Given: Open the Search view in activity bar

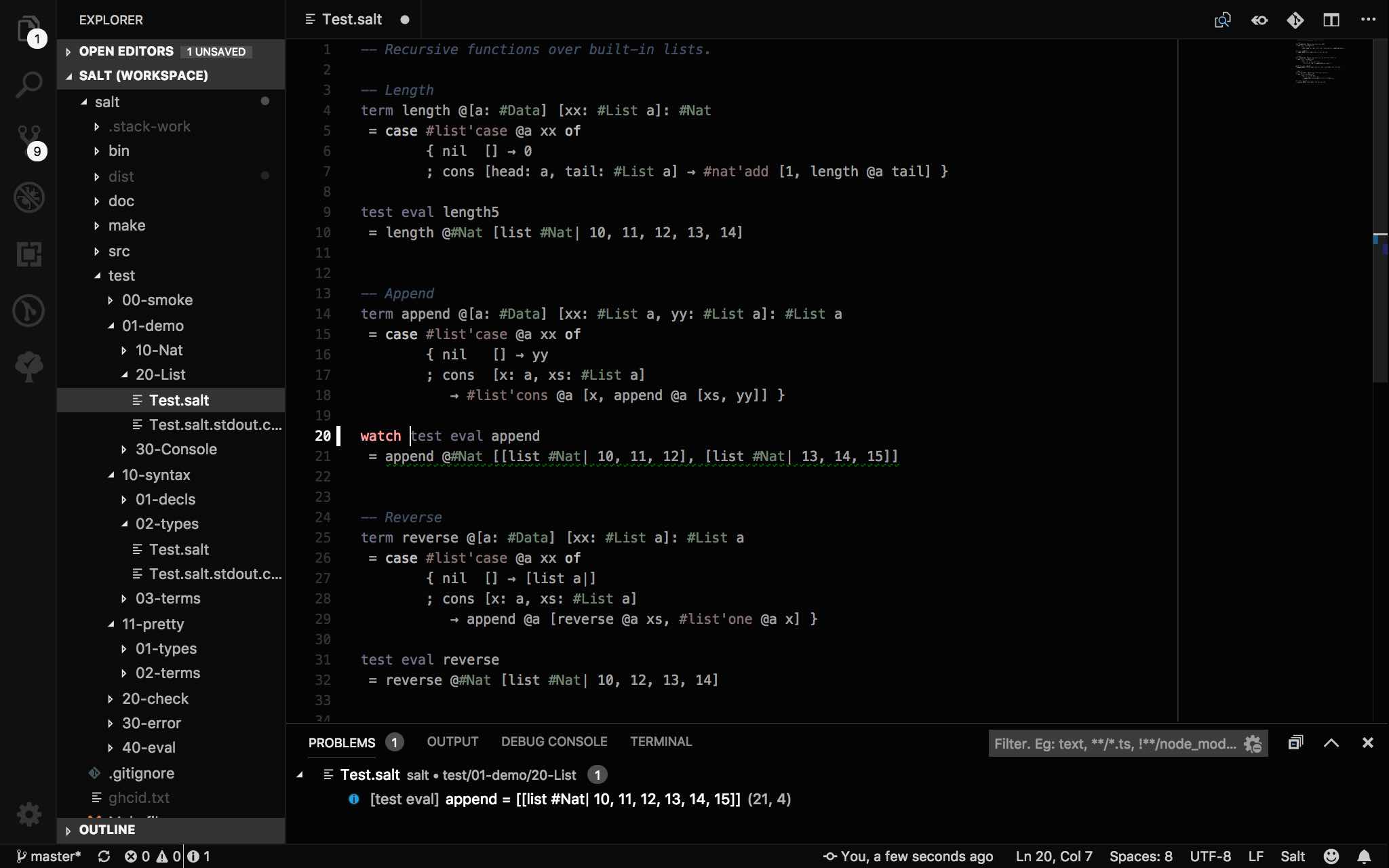Looking at the screenshot, I should pos(28,85).
